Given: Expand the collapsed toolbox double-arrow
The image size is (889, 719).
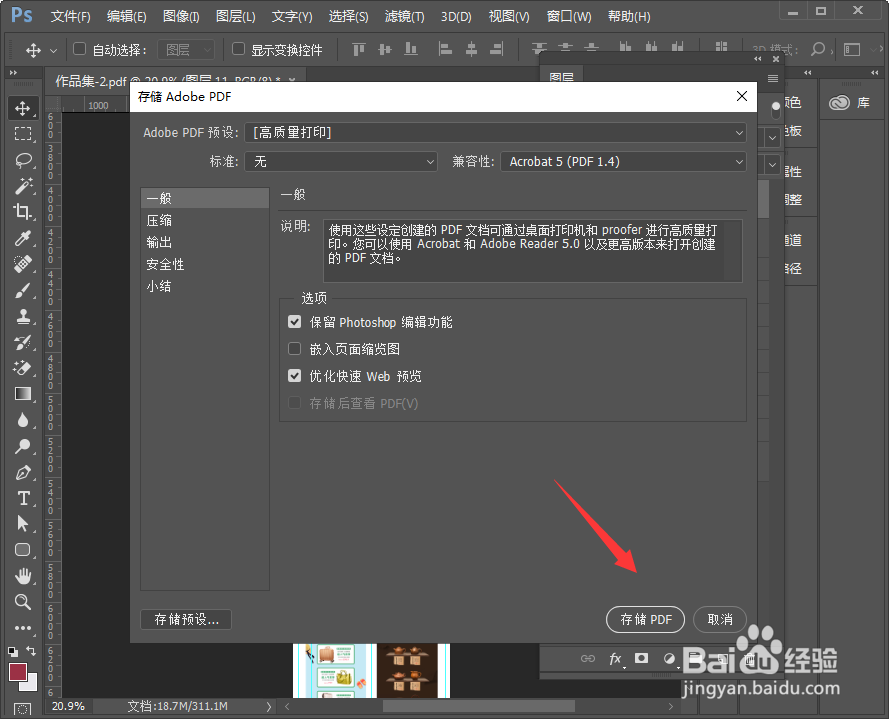Looking at the screenshot, I should [x=13, y=73].
